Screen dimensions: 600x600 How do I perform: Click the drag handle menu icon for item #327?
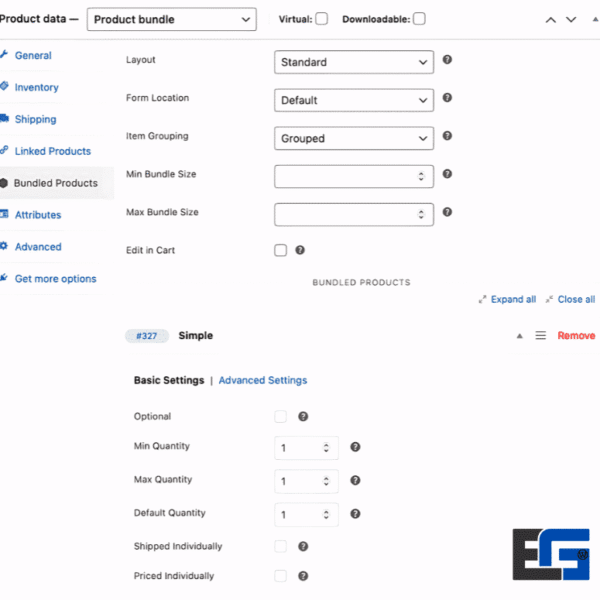(540, 336)
